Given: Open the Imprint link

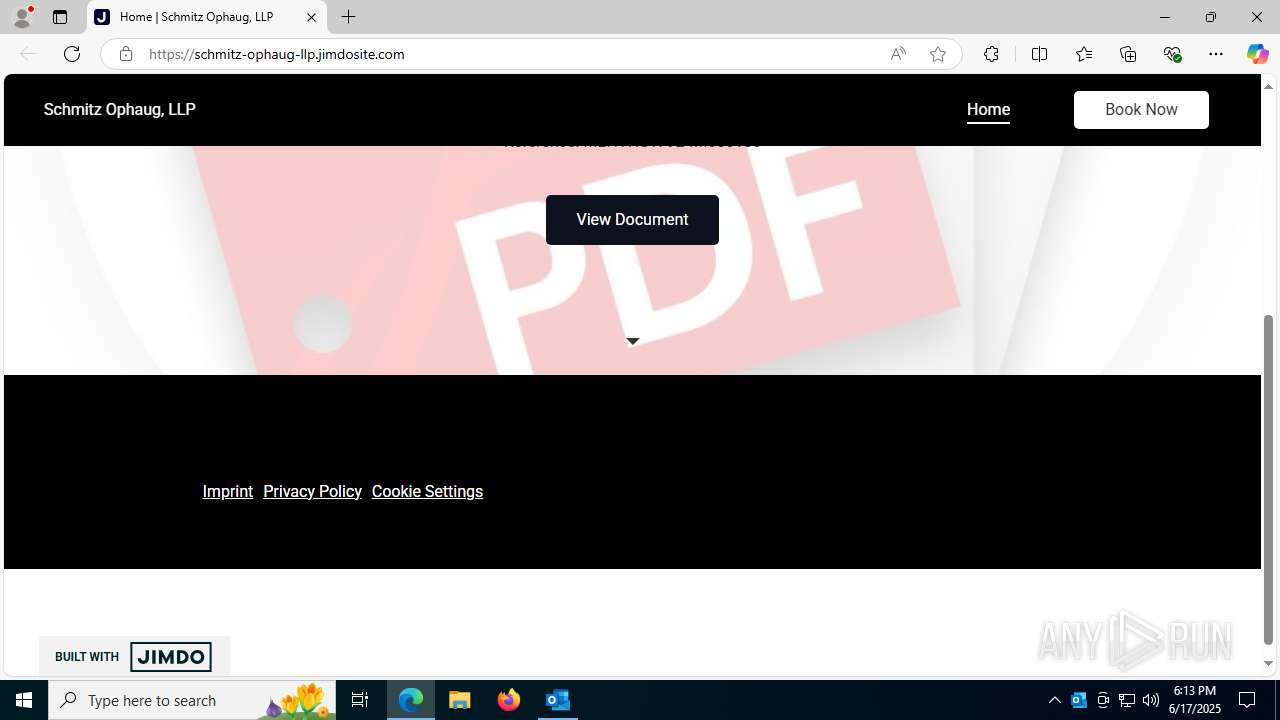Looking at the screenshot, I should tap(227, 491).
